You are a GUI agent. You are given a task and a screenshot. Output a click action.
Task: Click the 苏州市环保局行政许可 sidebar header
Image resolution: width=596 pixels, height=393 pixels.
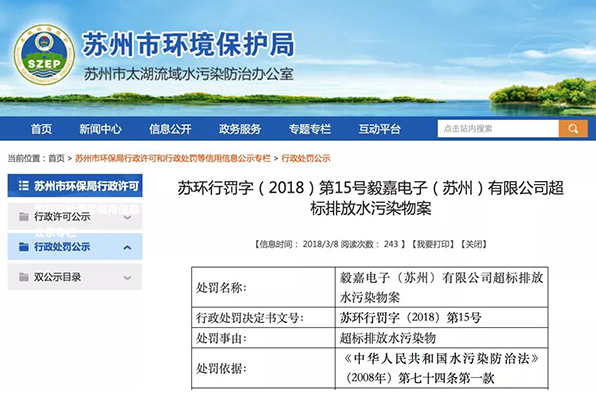(x=75, y=185)
